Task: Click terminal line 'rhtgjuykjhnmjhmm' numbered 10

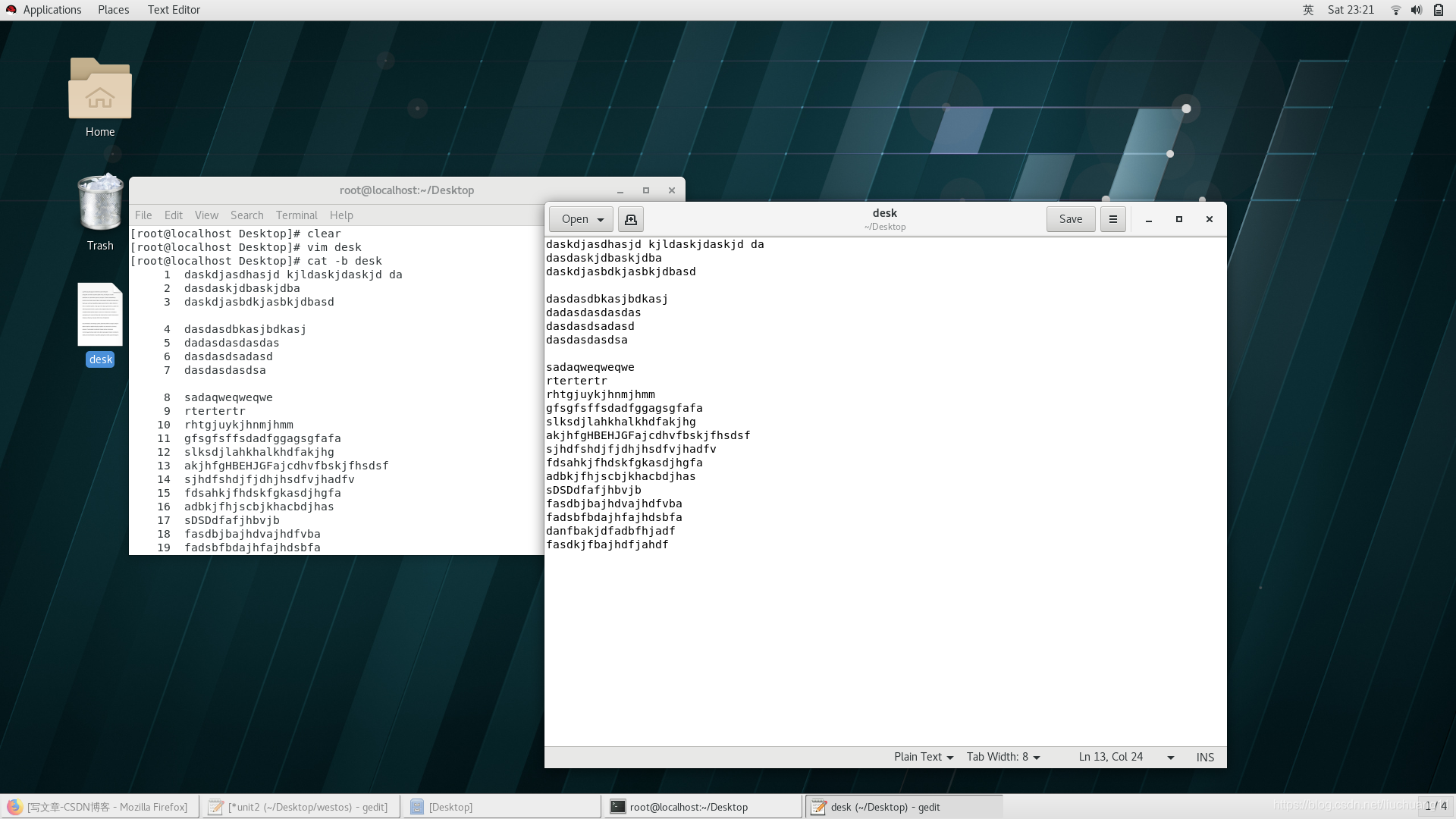Action: point(225,425)
